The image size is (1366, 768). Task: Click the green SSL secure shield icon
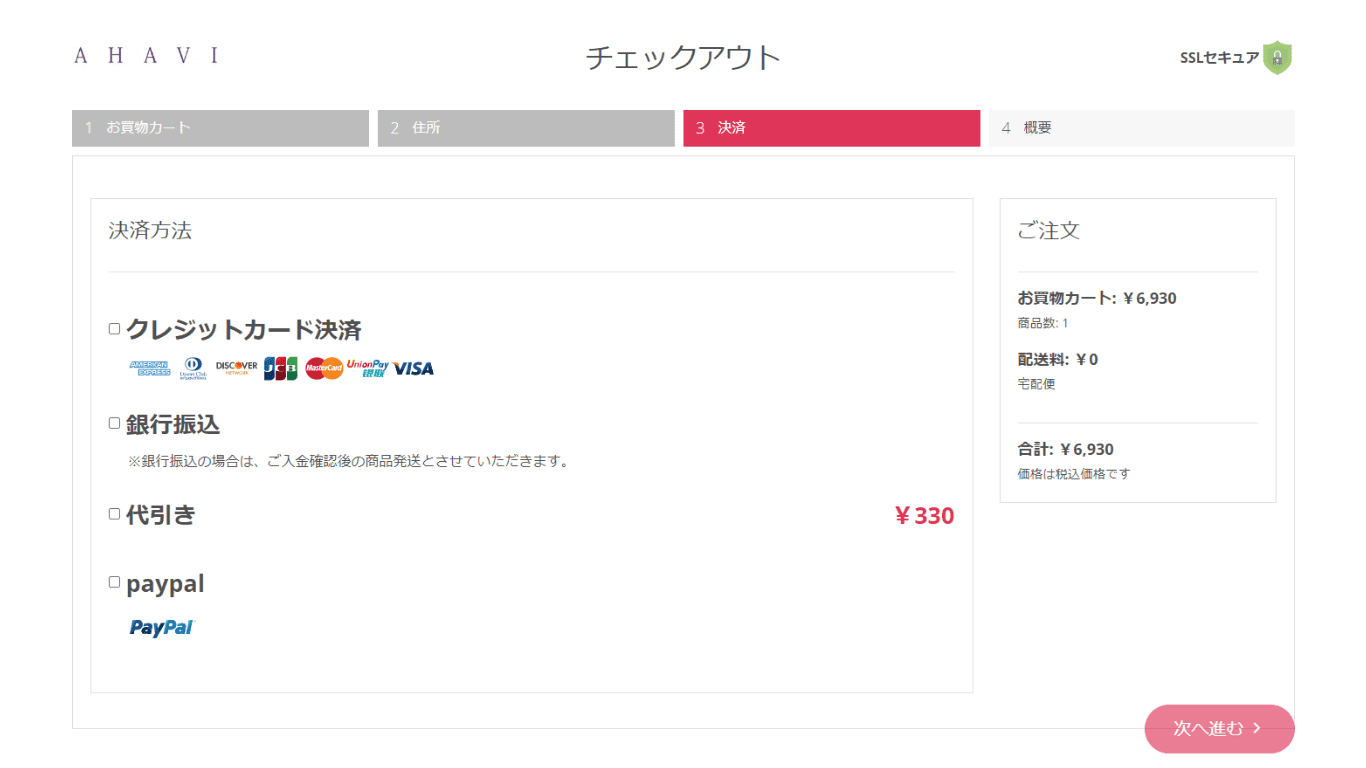[1277, 58]
